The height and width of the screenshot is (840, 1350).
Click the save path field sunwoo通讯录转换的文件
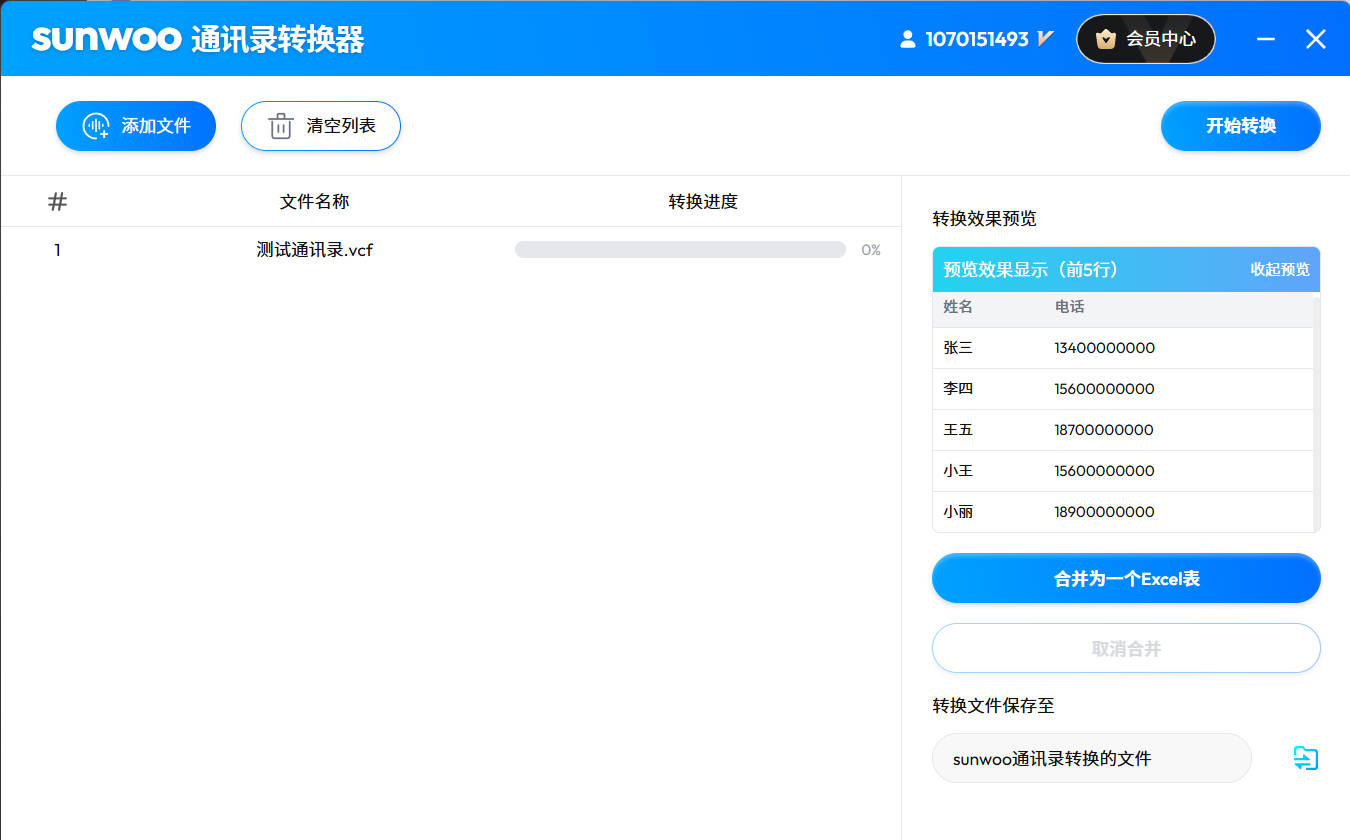tap(1091, 758)
